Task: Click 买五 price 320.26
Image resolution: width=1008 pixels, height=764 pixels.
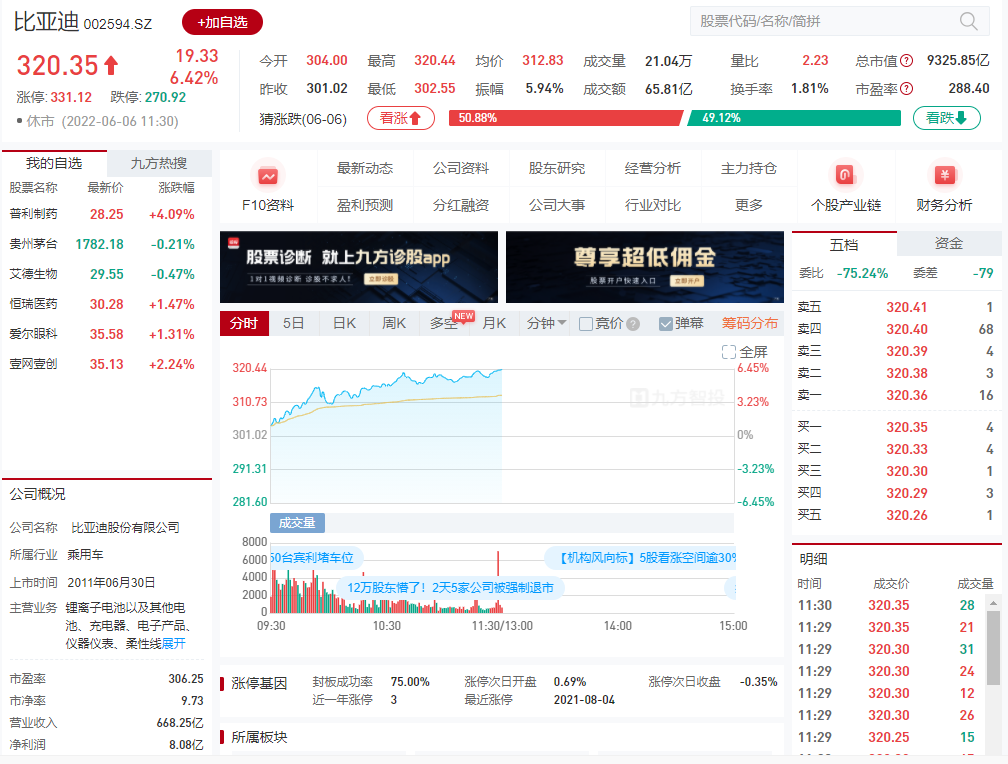Action: 906,515
